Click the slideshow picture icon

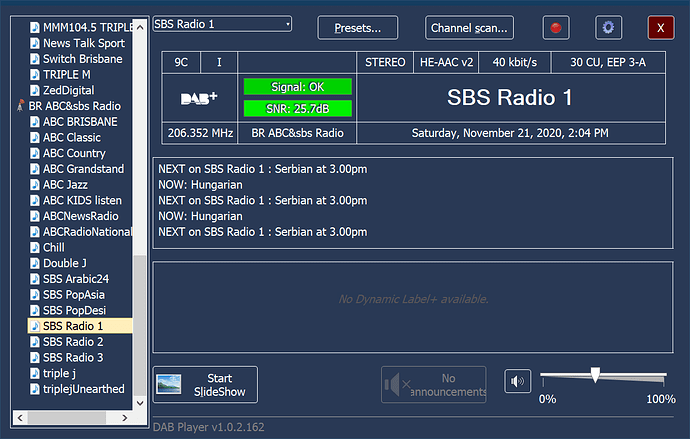pyautogui.click(x=170, y=384)
